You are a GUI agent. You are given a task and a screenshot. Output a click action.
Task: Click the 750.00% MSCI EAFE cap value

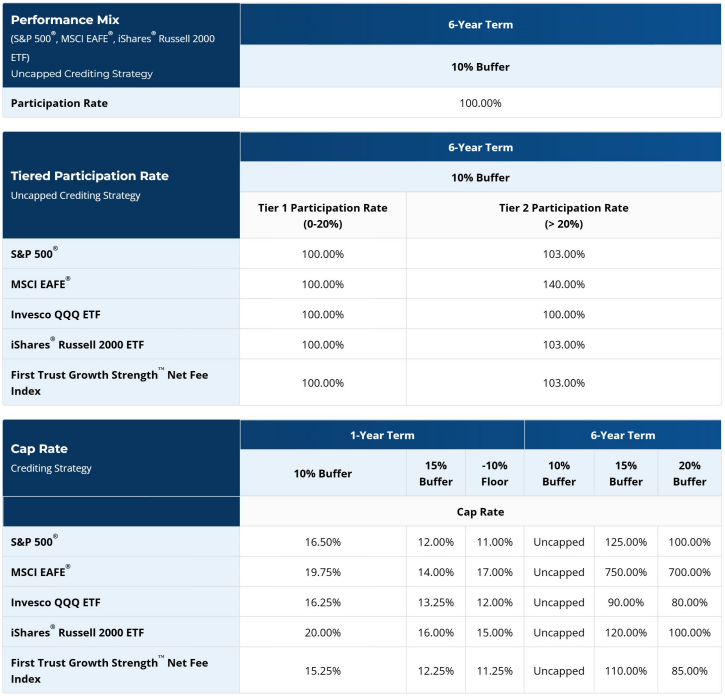pyautogui.click(x=626, y=572)
